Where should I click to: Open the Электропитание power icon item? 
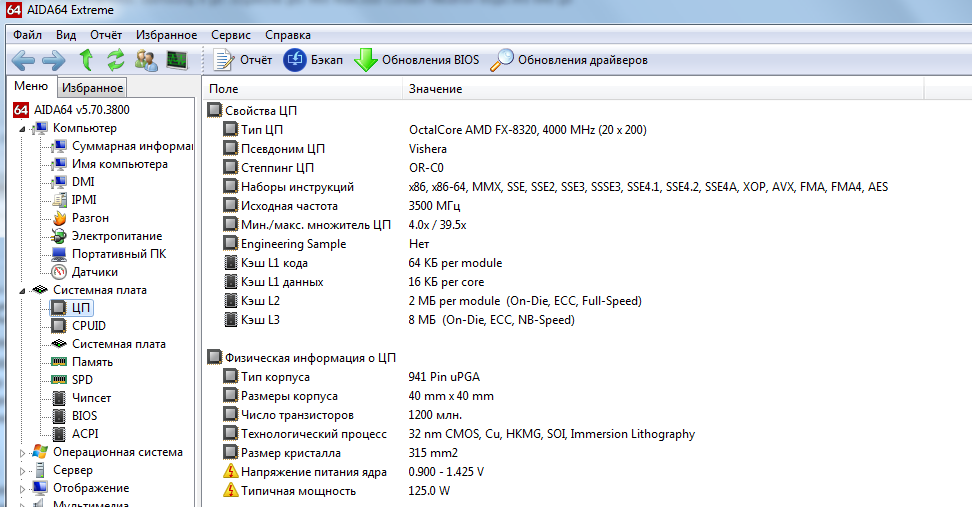tap(60, 236)
